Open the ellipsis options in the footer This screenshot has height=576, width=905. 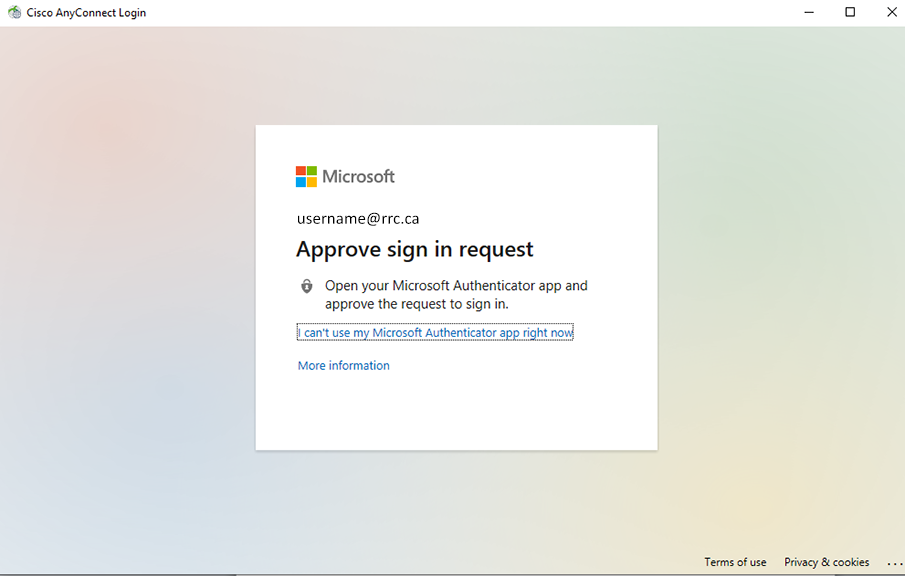pyautogui.click(x=894, y=563)
